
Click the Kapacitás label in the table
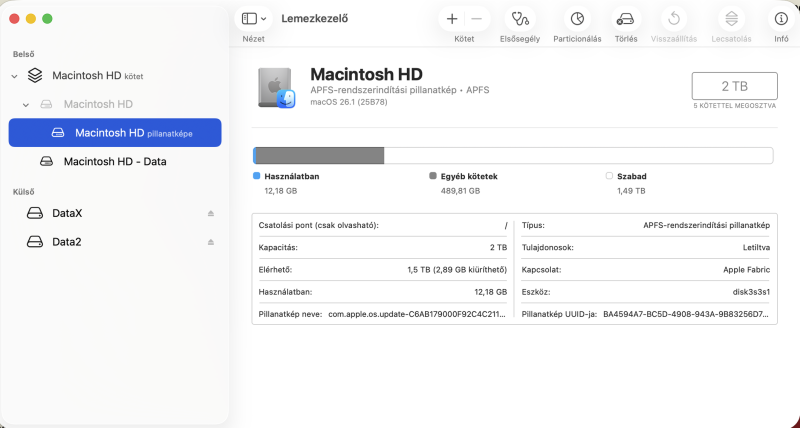click(278, 247)
